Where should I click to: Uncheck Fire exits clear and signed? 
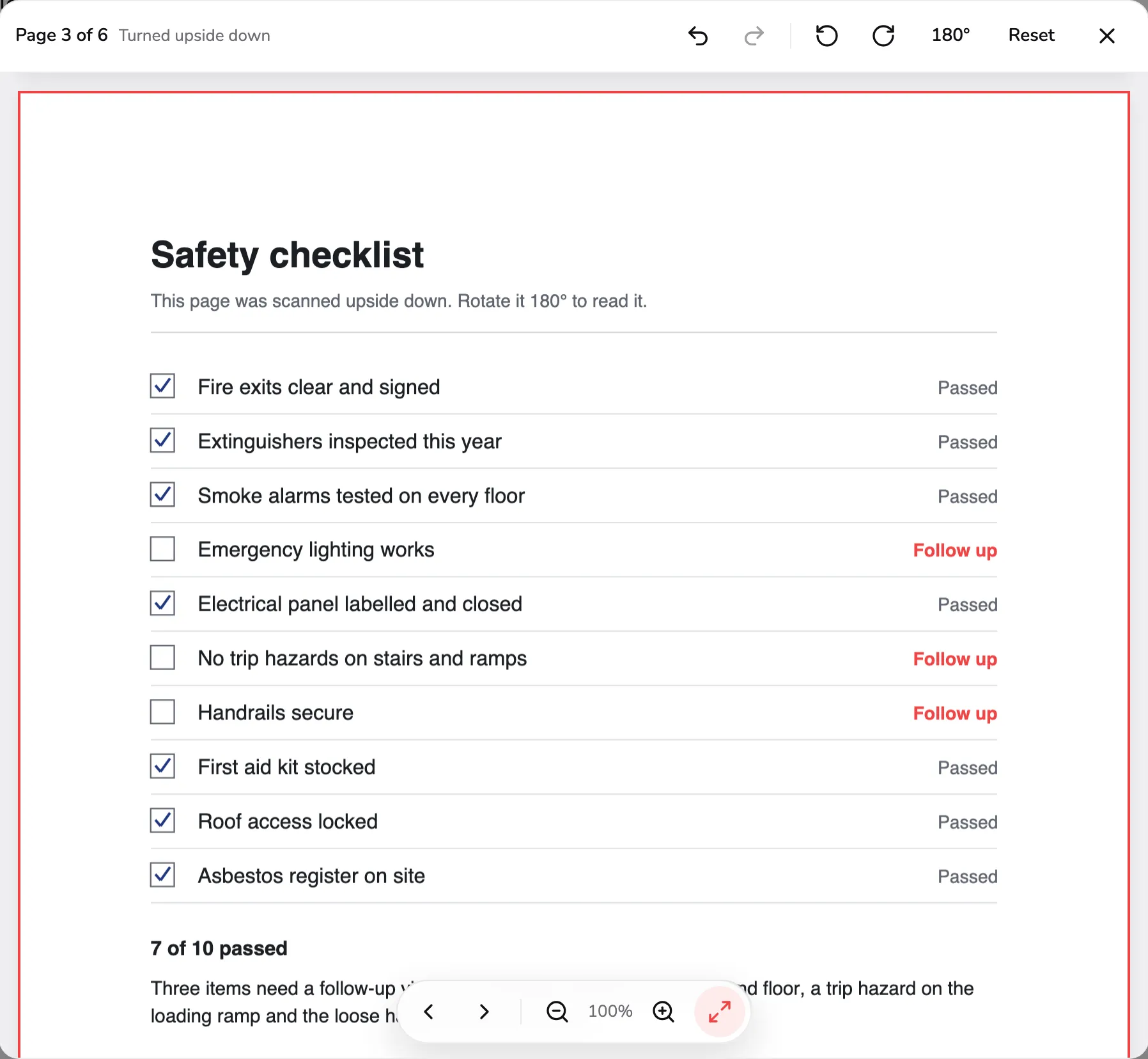(x=162, y=386)
